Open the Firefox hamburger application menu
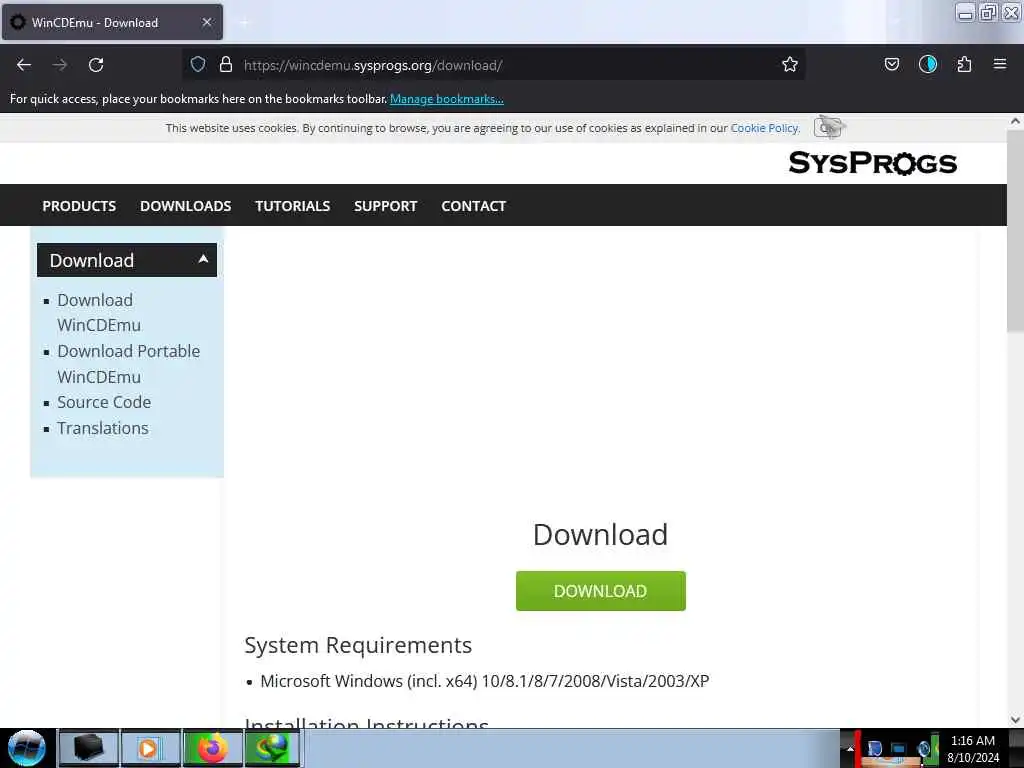The width and height of the screenshot is (1024, 768). (1000, 64)
